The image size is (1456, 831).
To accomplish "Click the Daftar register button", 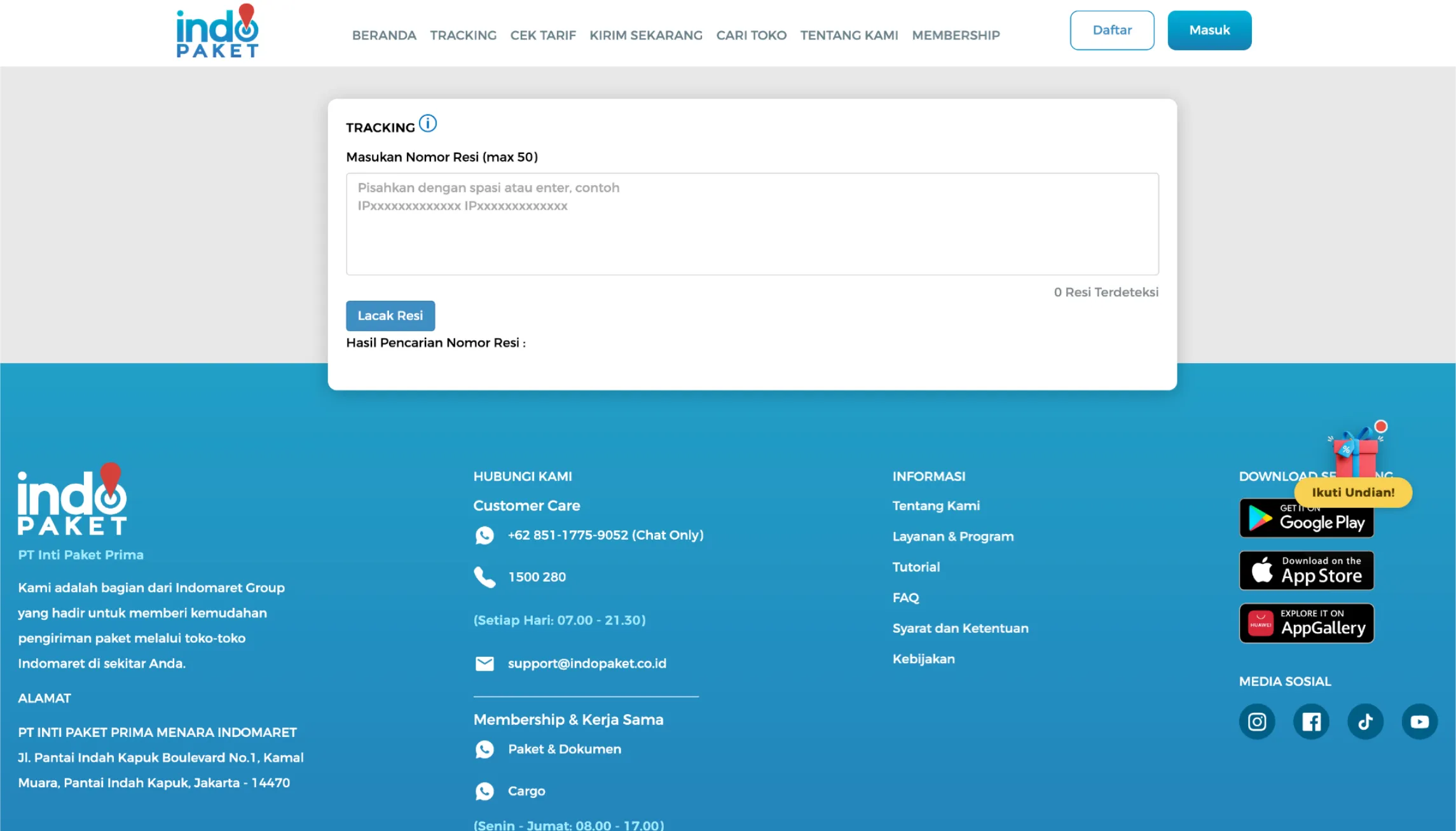I will (x=1112, y=30).
